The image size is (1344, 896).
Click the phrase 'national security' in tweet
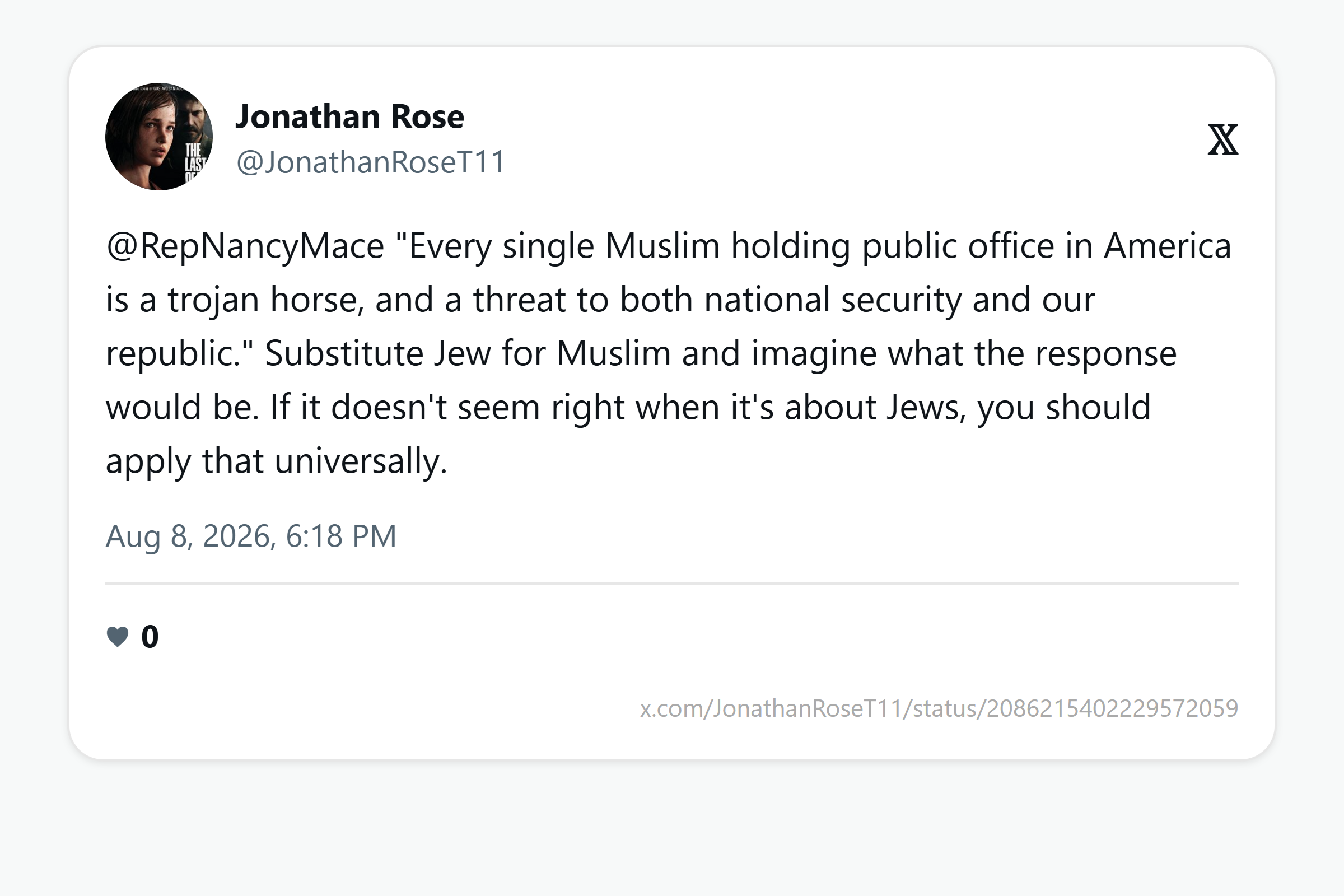832,300
